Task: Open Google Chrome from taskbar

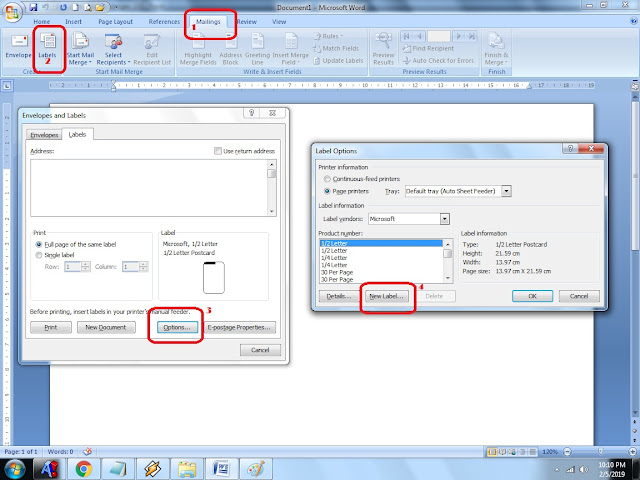Action: pyautogui.click(x=84, y=469)
